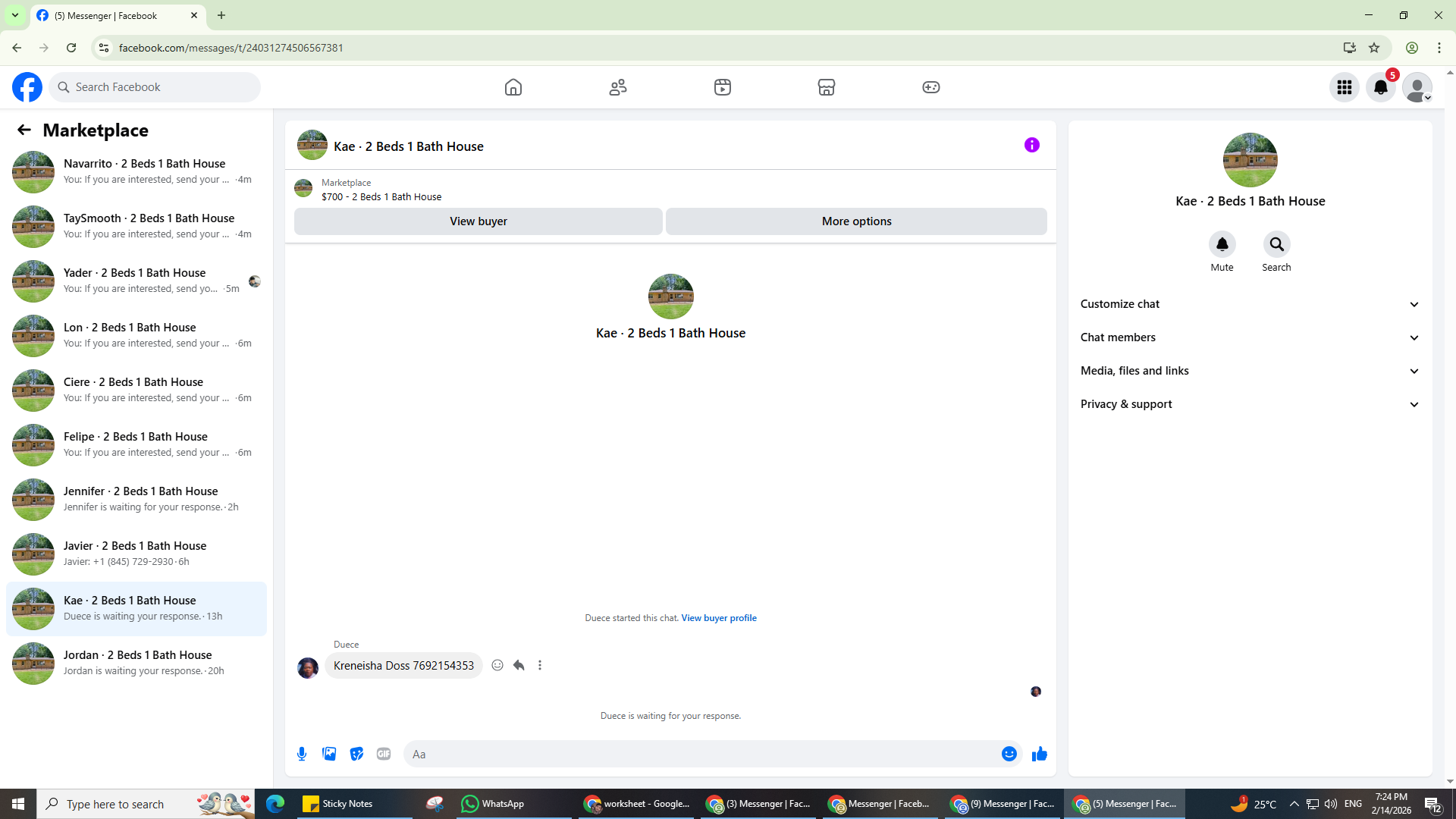This screenshot has height=819, width=1456.
Task: Mute this Kae conversation
Action: [1222, 245]
